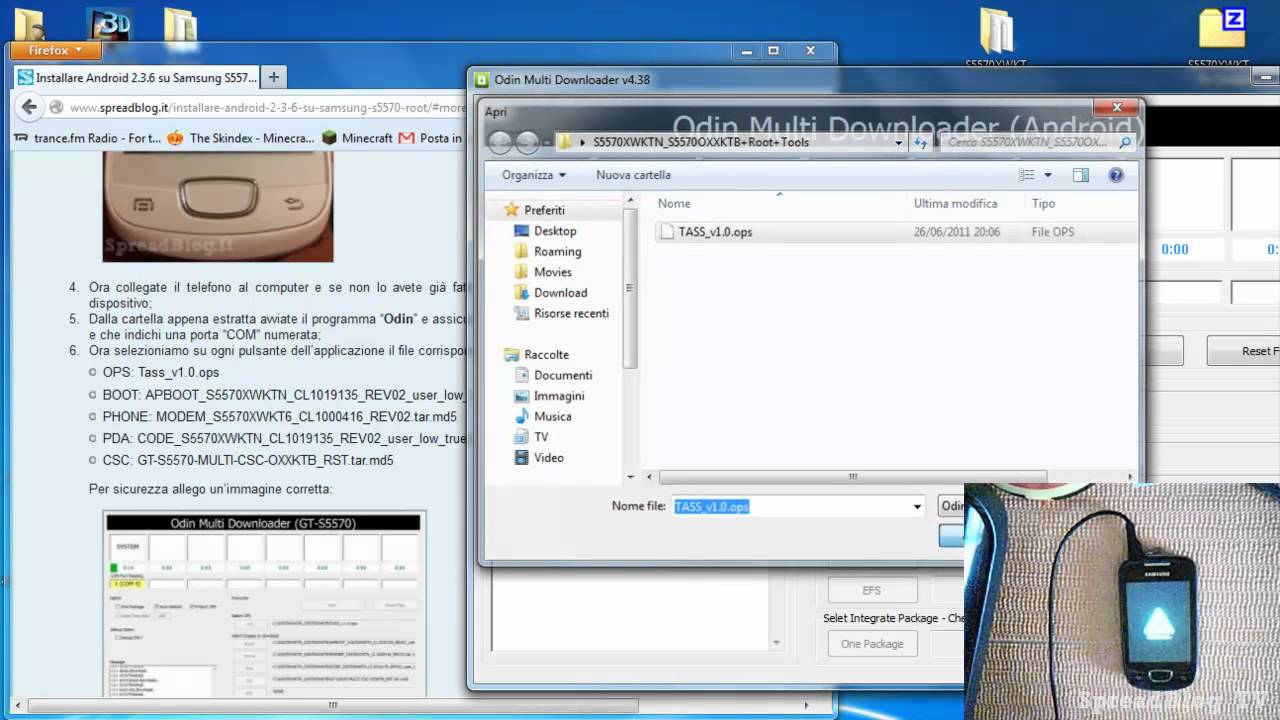Click the file list horizontal scrollbar
Viewport: 1280px width, 720px height.
(x=851, y=477)
